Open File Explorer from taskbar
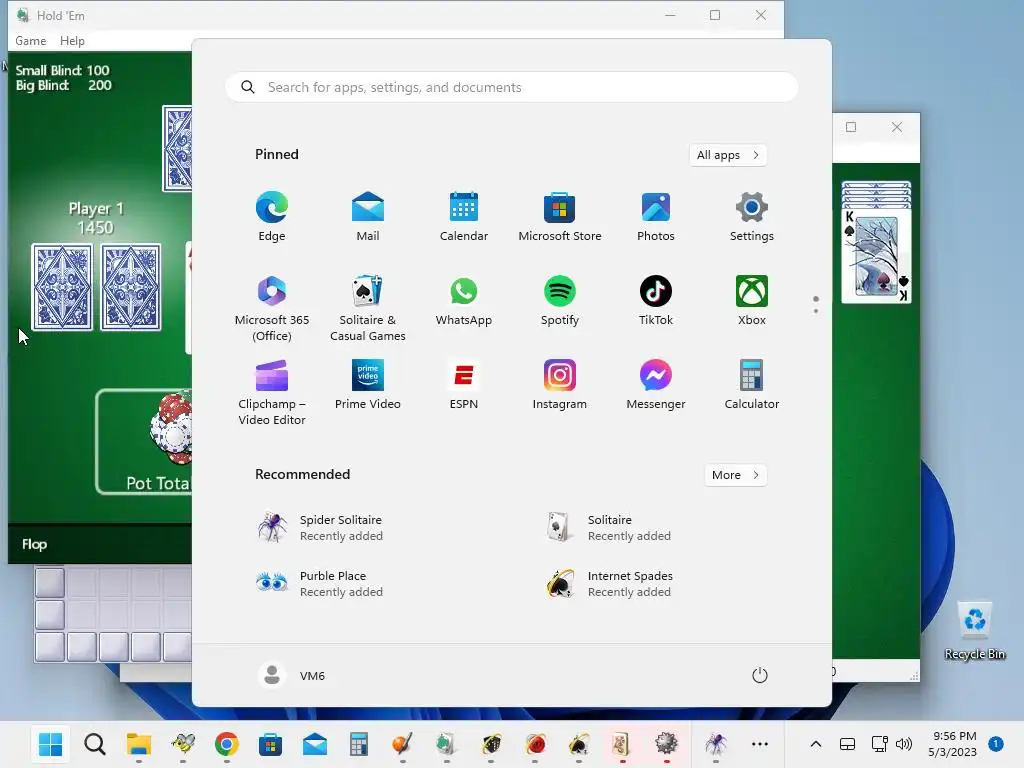Image resolution: width=1024 pixels, height=768 pixels. pyautogui.click(x=138, y=744)
